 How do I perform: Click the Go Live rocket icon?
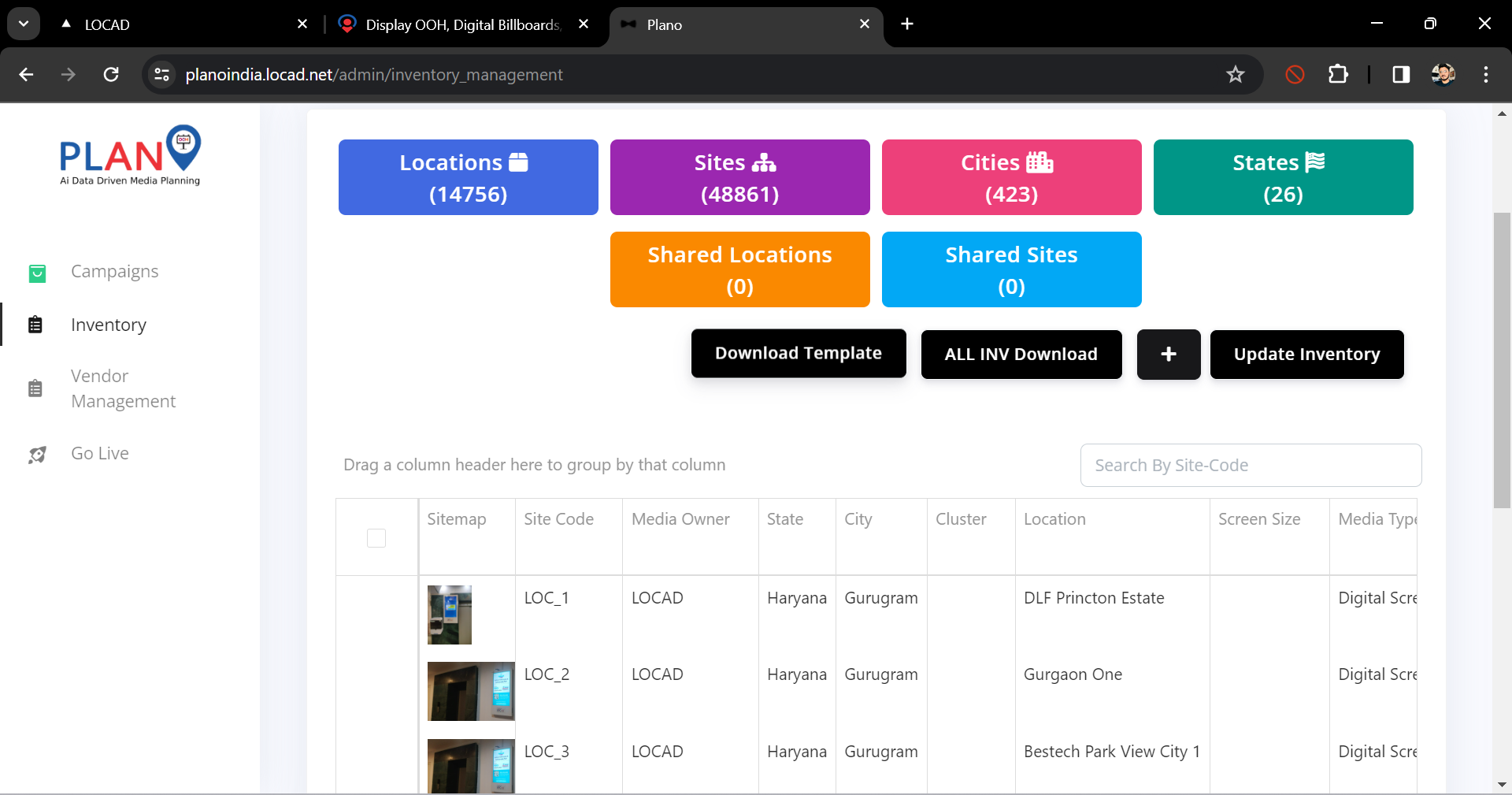[37, 455]
